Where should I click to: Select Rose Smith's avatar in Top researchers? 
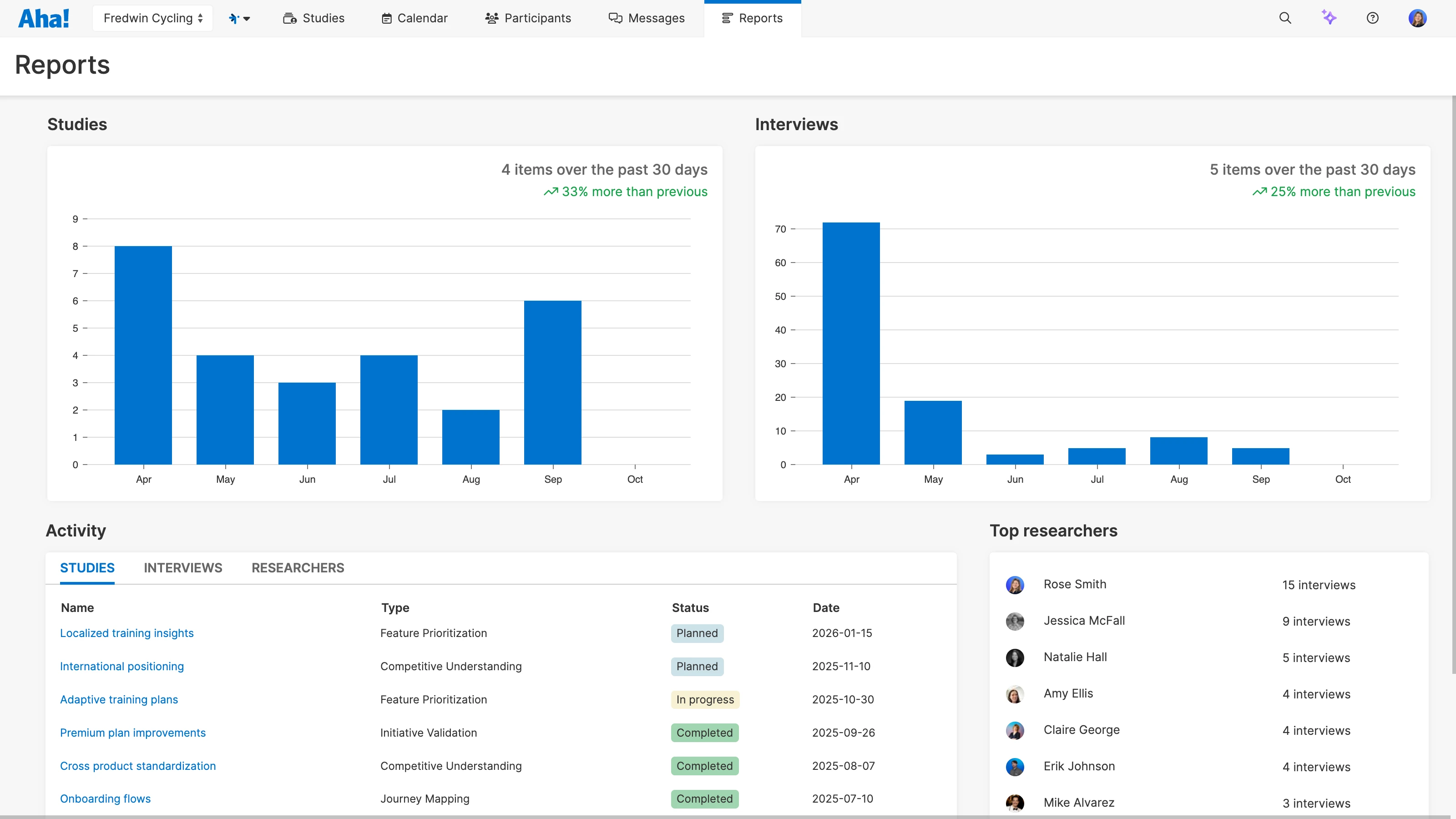(x=1015, y=585)
